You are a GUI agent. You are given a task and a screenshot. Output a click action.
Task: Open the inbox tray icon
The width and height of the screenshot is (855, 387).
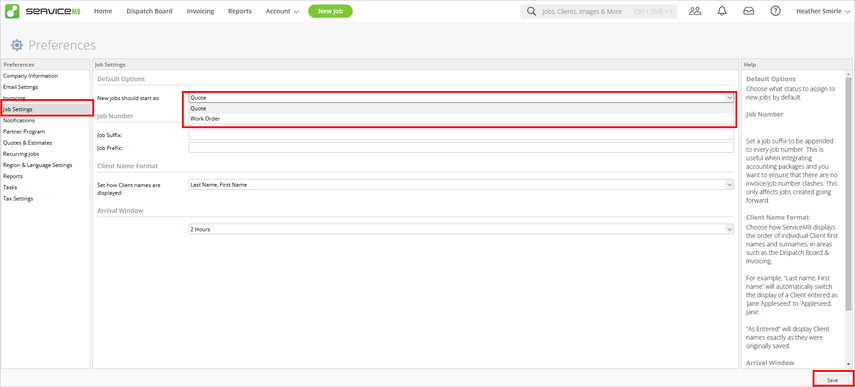click(x=749, y=11)
